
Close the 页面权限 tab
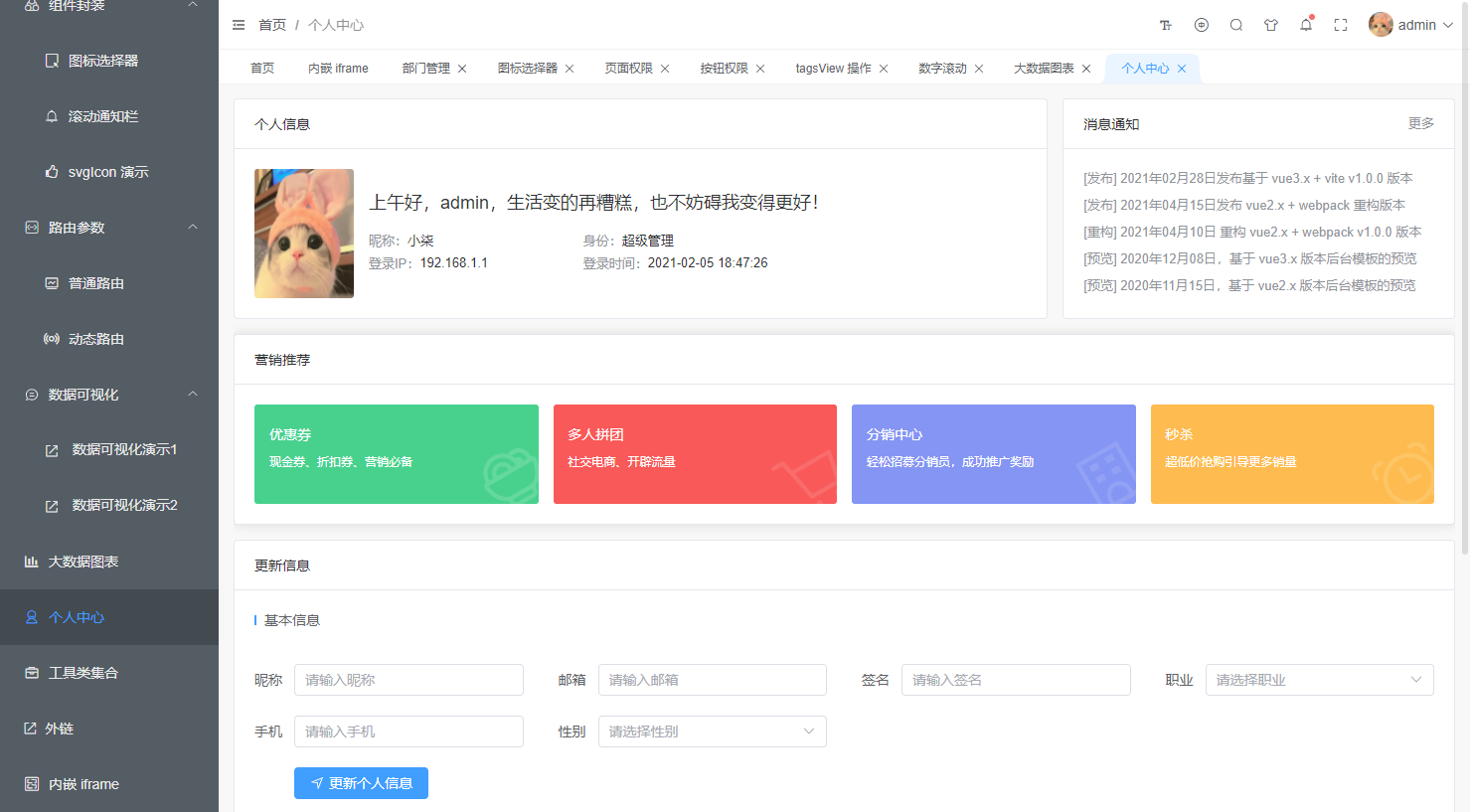point(665,69)
